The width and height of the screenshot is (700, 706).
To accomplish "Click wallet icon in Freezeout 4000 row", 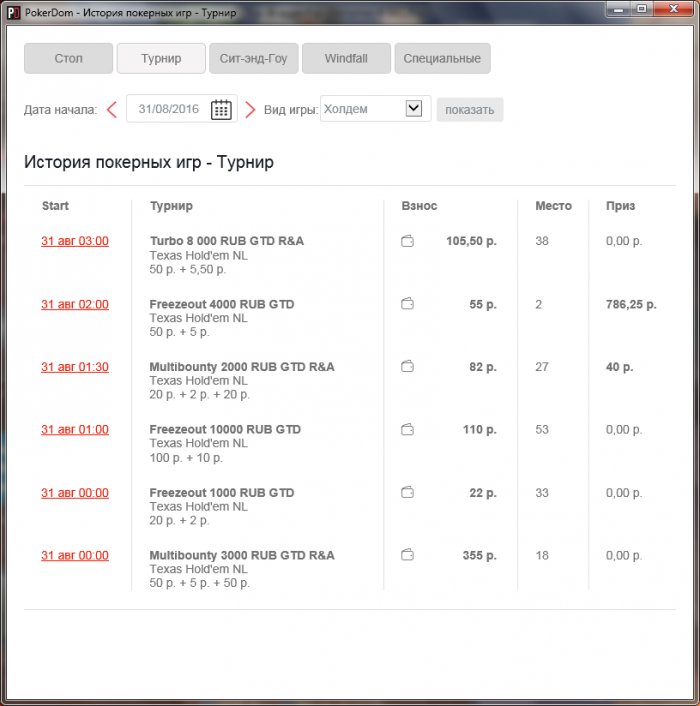I will point(407,304).
